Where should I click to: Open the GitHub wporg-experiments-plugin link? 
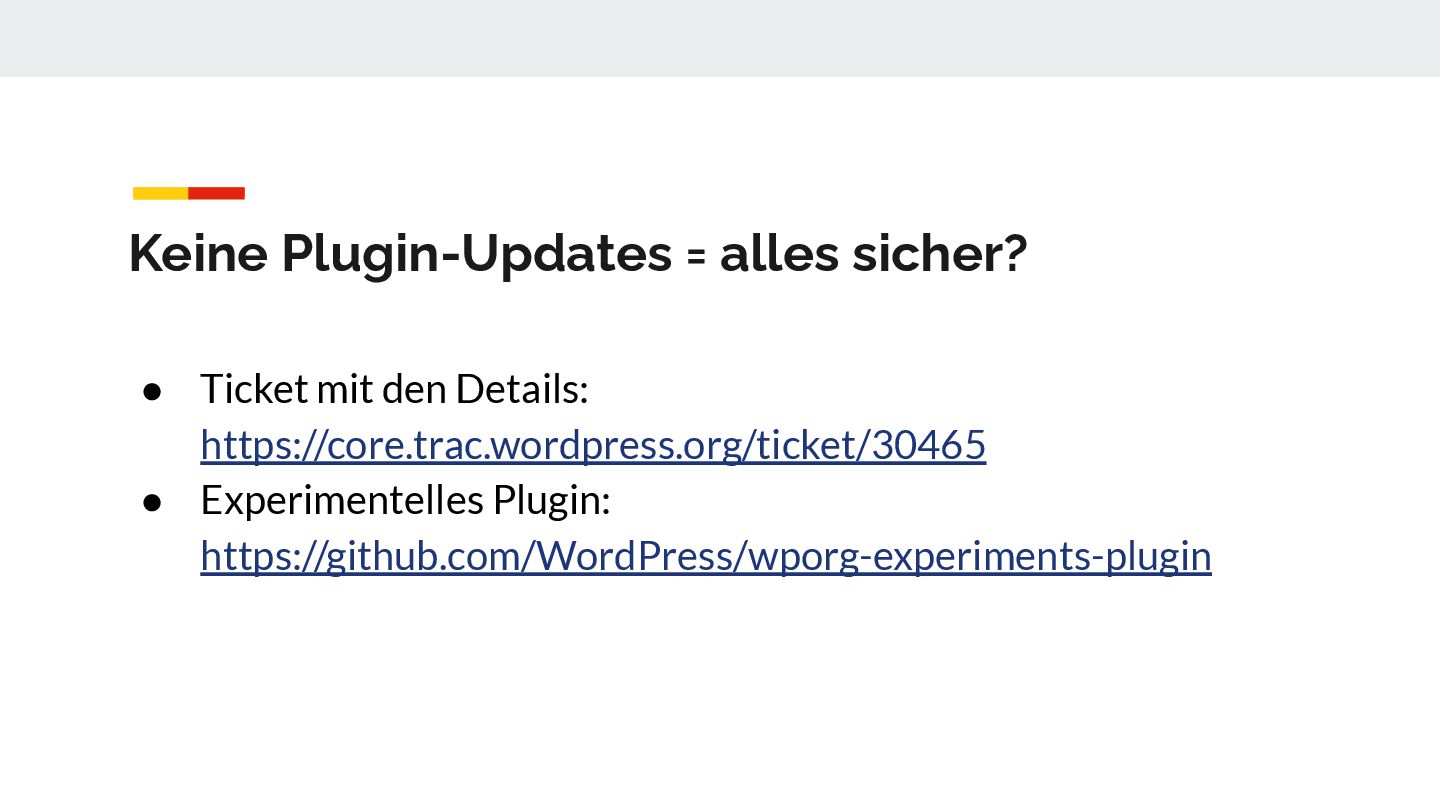[706, 556]
